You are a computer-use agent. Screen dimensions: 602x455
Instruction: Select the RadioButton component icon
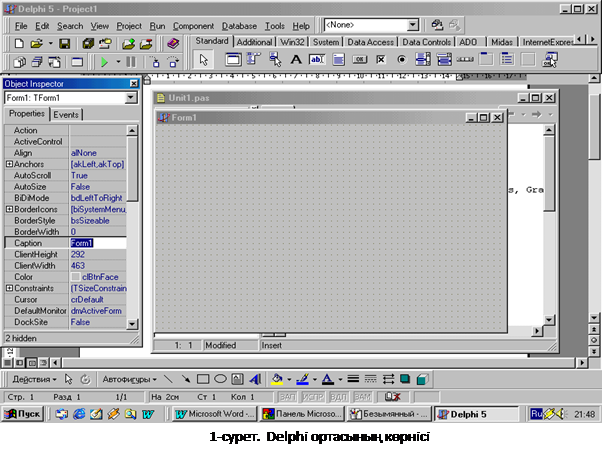pos(402,60)
